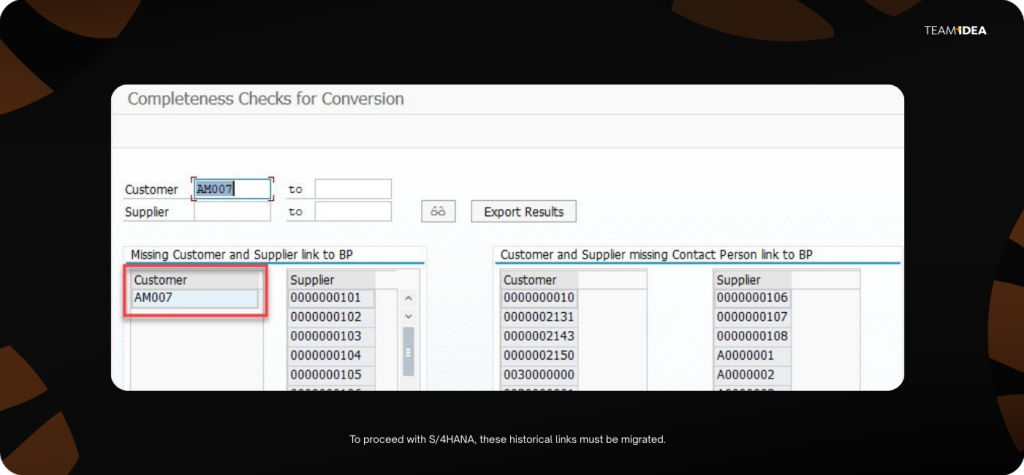Click Export Results button
Image resolution: width=1024 pixels, height=475 pixels.
click(x=523, y=212)
